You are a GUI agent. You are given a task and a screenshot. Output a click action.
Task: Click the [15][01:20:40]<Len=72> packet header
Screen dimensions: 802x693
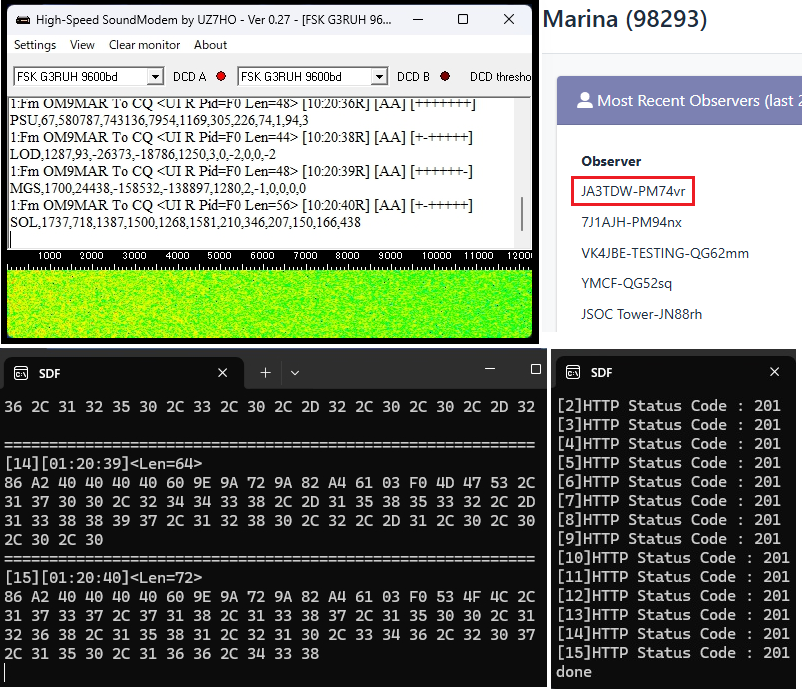point(104,577)
